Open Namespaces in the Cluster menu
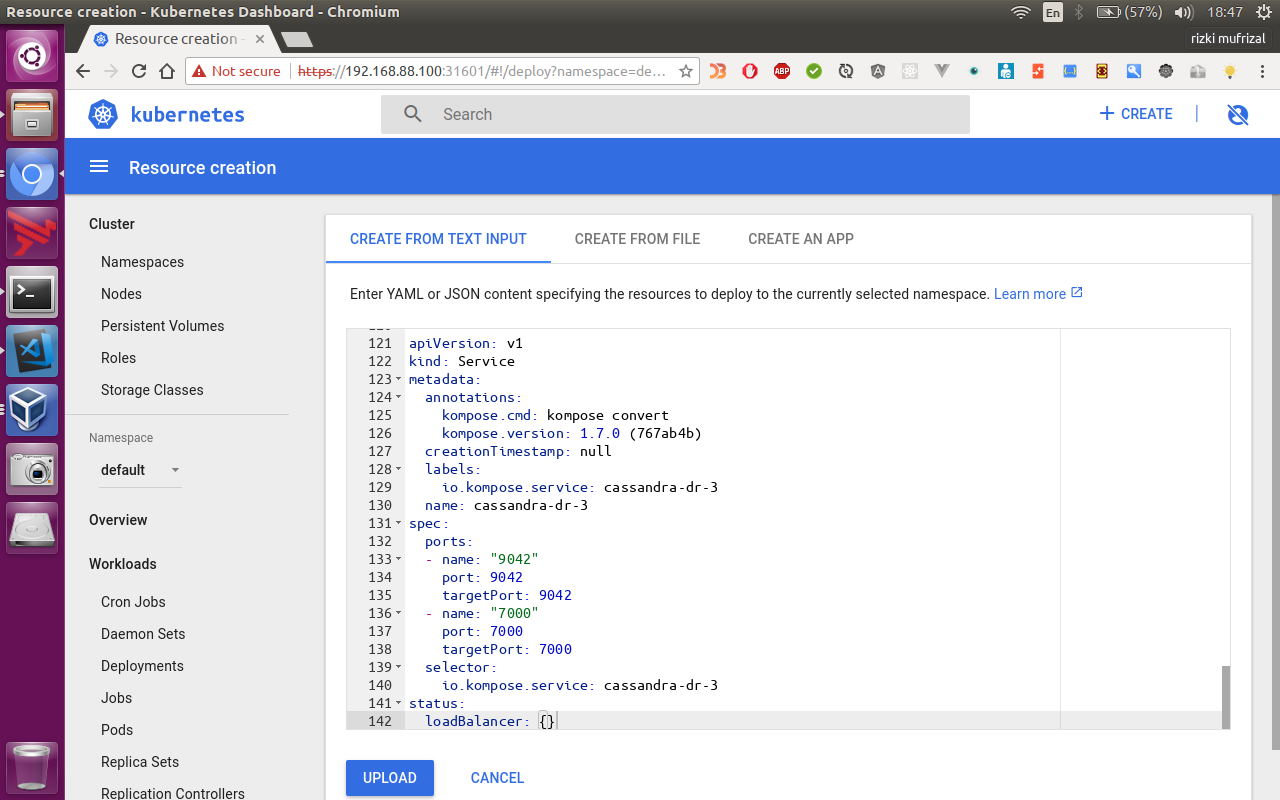Viewport: 1280px width, 800px height. tap(142, 262)
